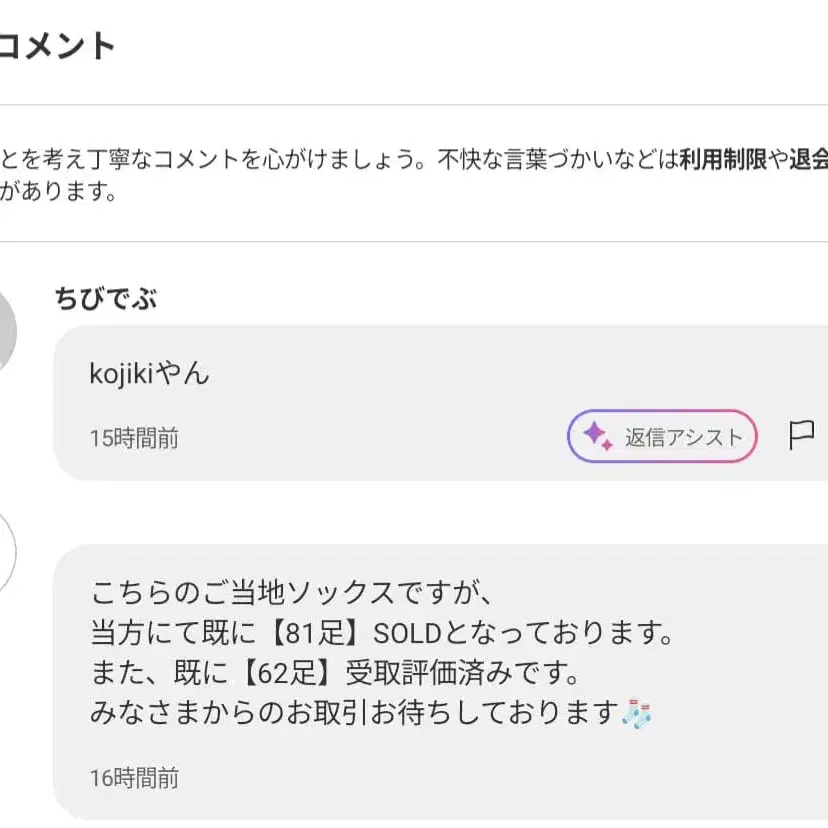The width and height of the screenshot is (828, 828).
Task: Click the コメント section heading
Action: coord(57,45)
